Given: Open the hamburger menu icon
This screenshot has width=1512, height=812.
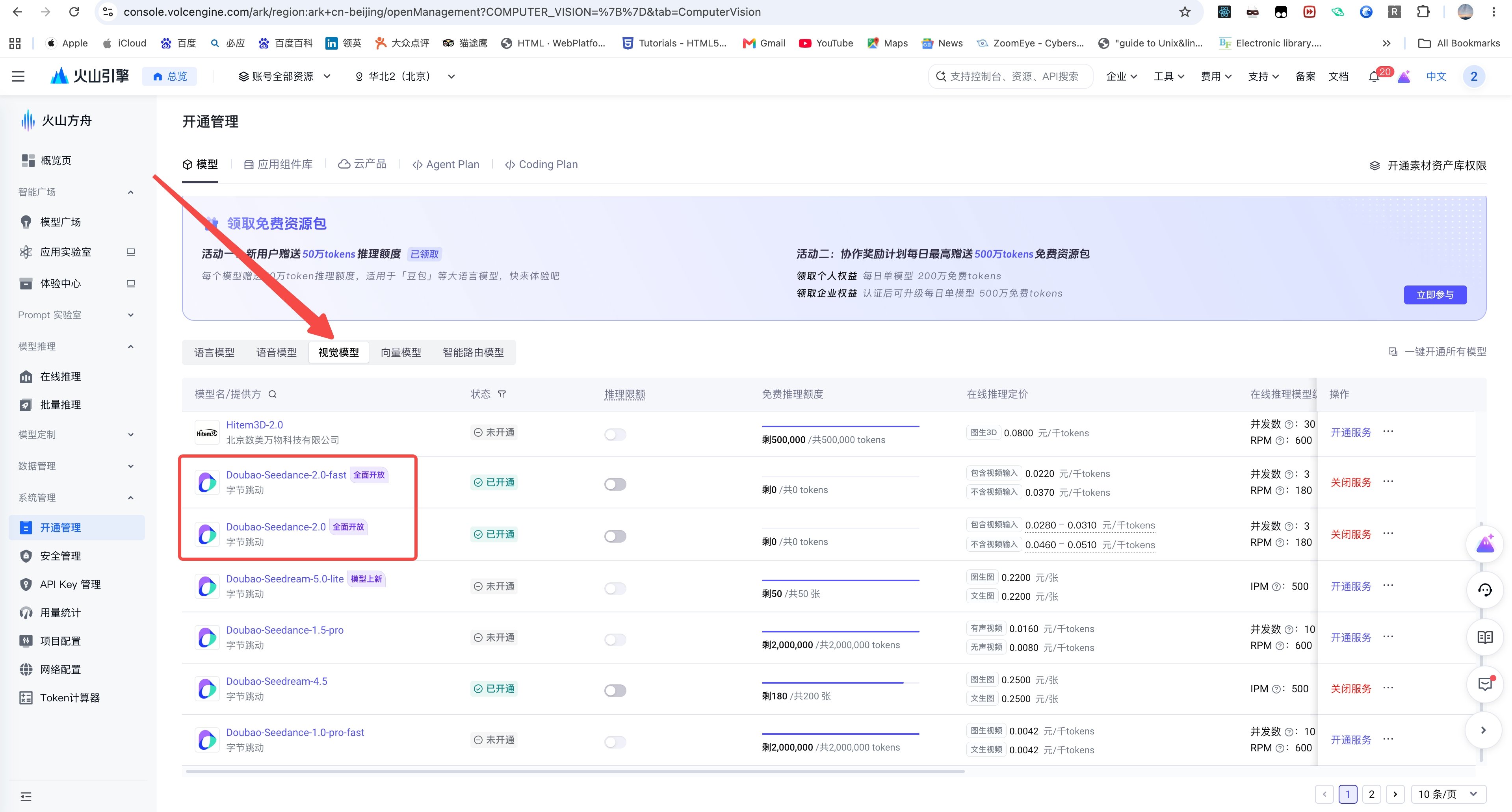Looking at the screenshot, I should point(18,76).
